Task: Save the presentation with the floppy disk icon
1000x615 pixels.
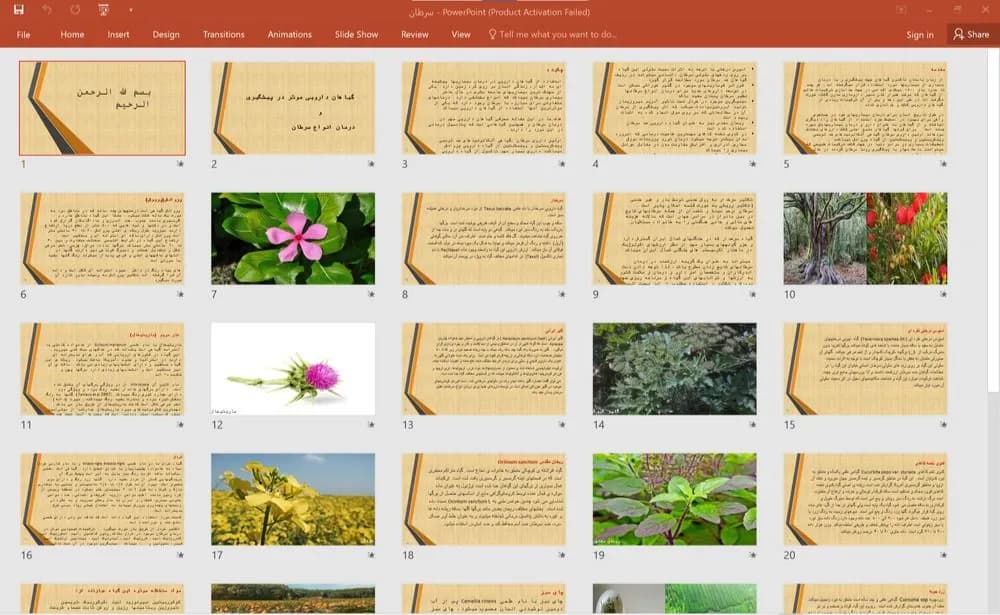Action: [x=18, y=10]
